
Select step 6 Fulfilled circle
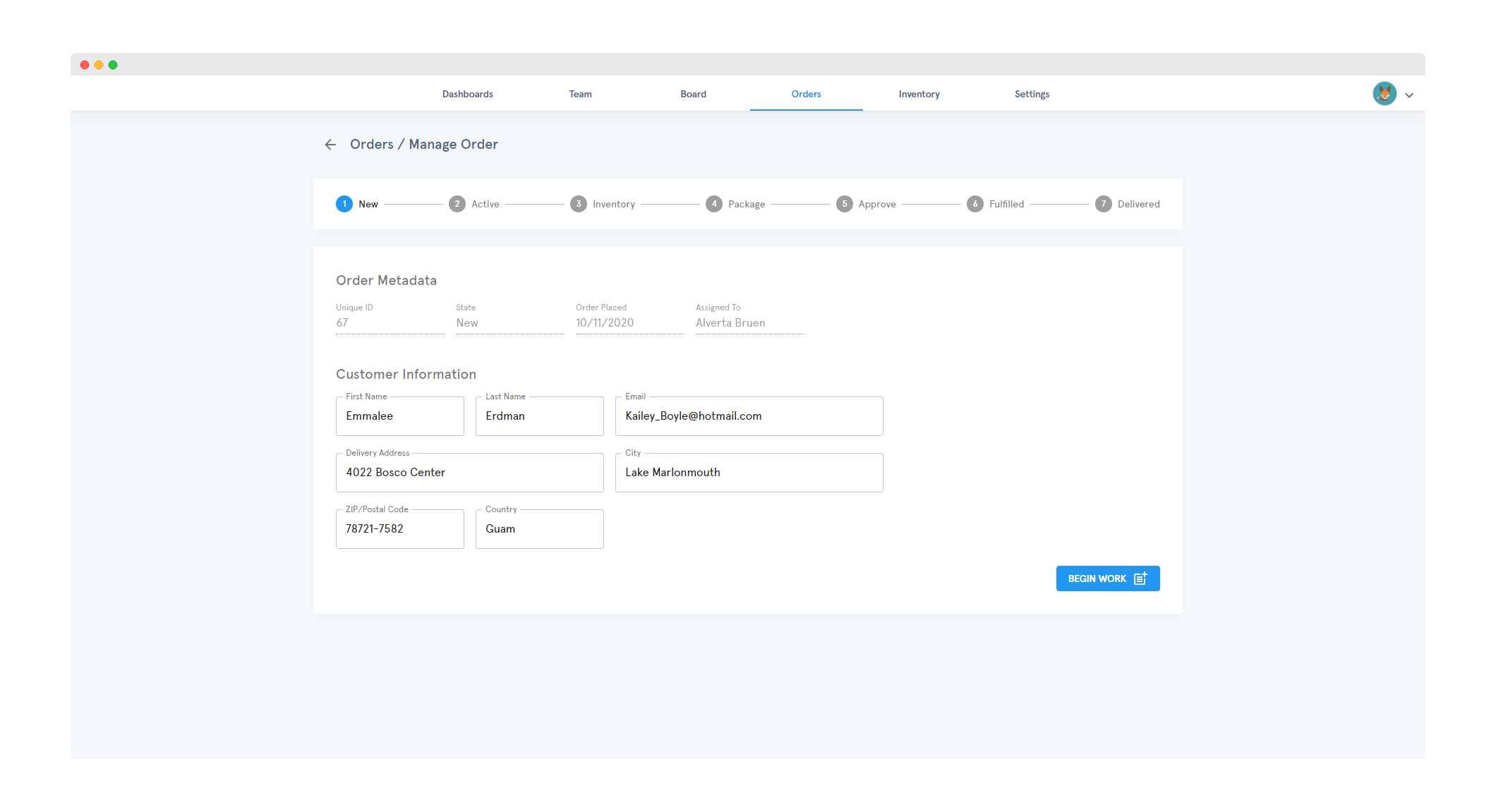coord(975,204)
